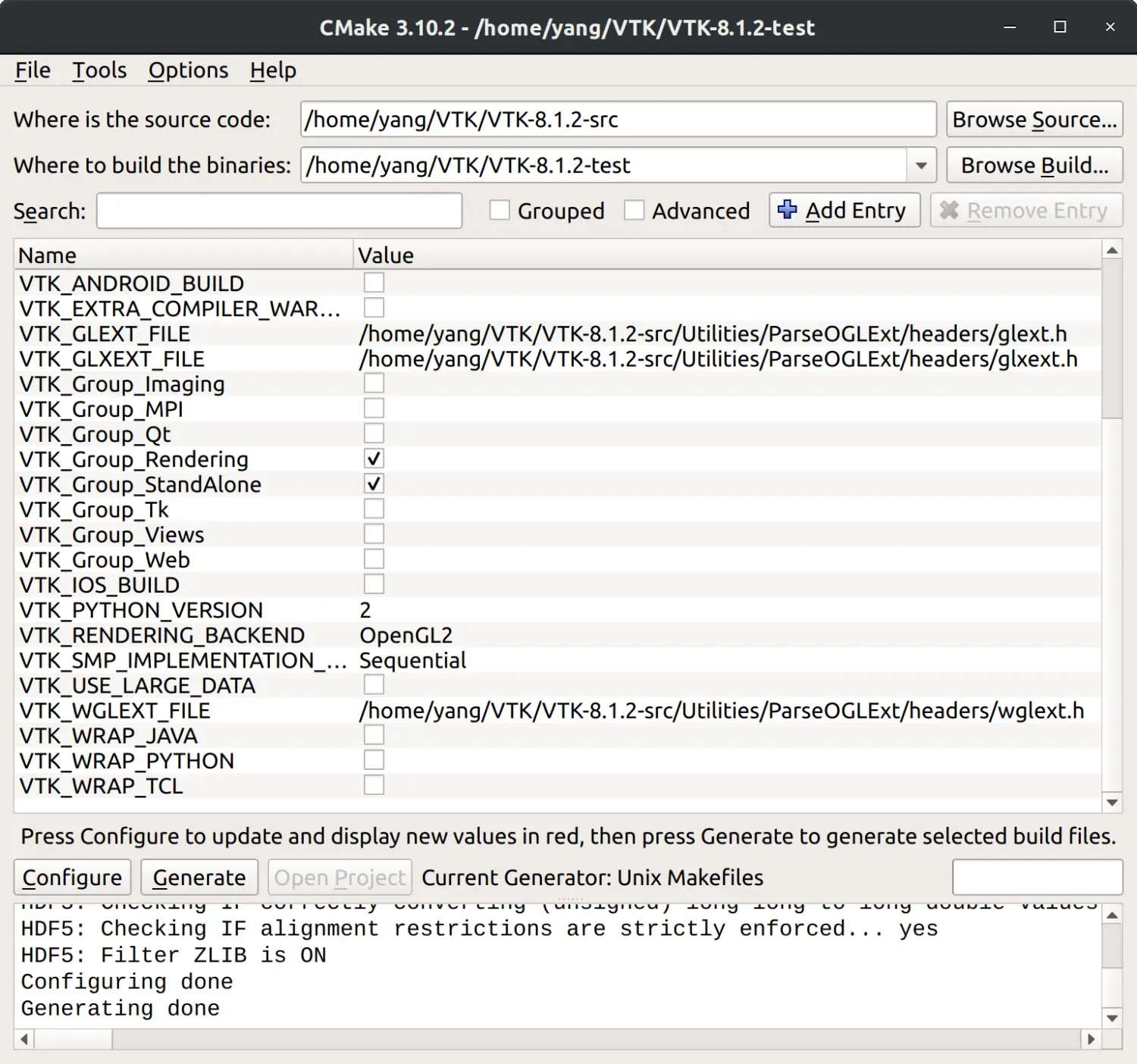
Task: Click the variable list scroll up arrow
Action: click(1112, 250)
